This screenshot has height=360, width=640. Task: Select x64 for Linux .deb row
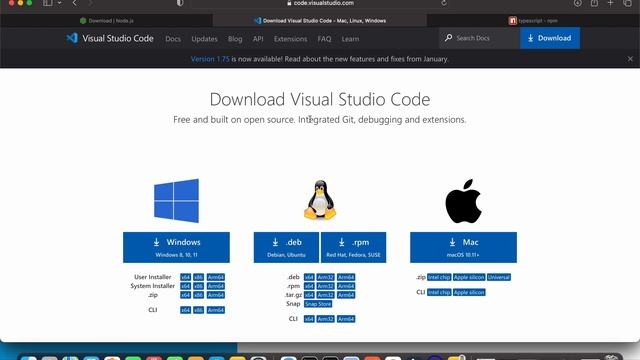click(x=309, y=277)
